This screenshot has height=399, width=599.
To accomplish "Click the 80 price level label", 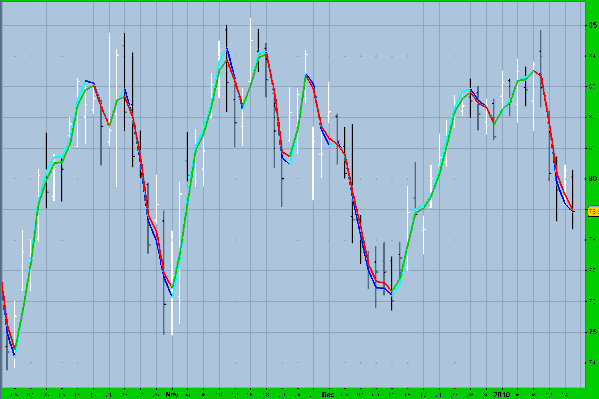I will click(593, 178).
